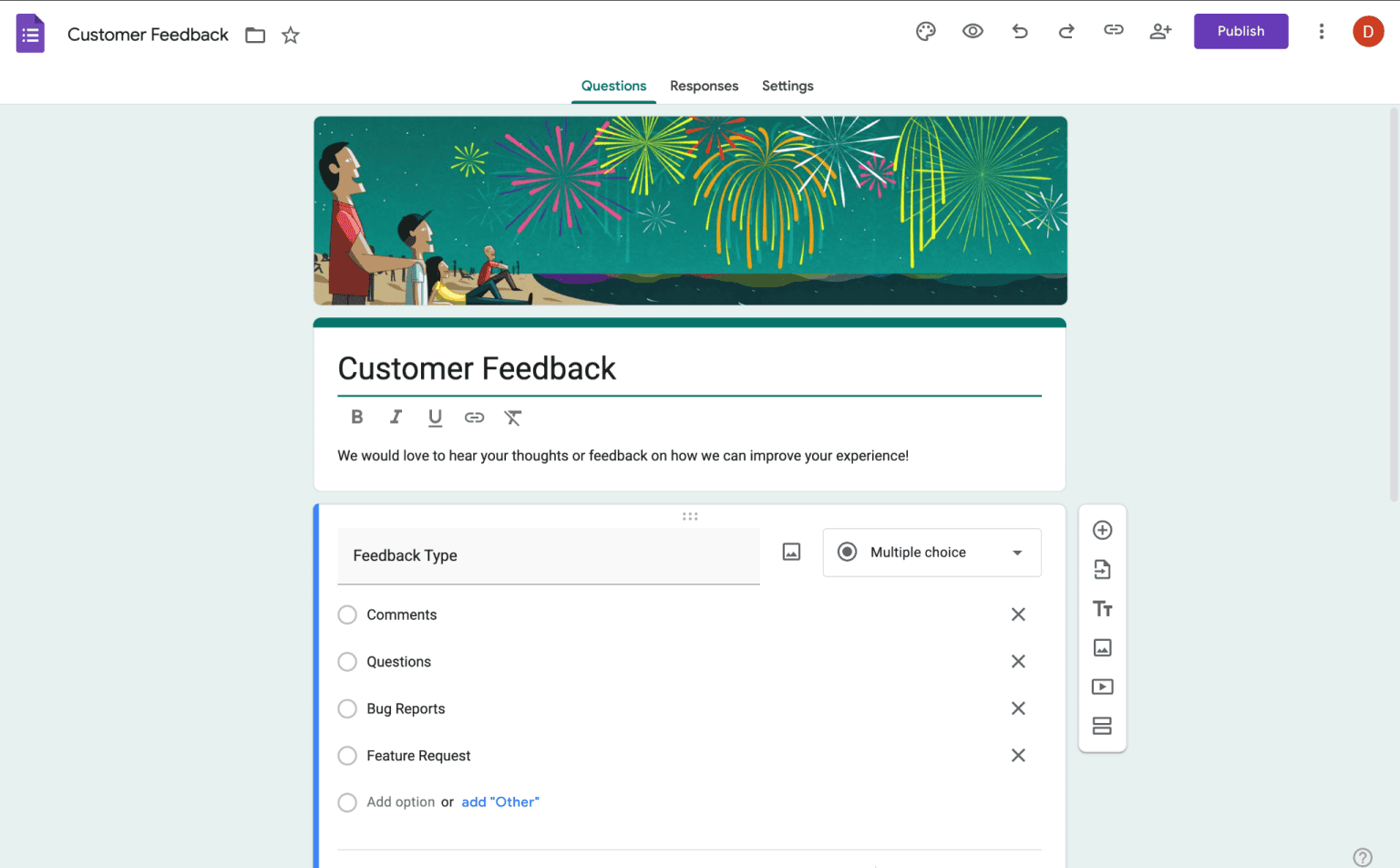
Task: Undo the last change
Action: click(x=1020, y=31)
